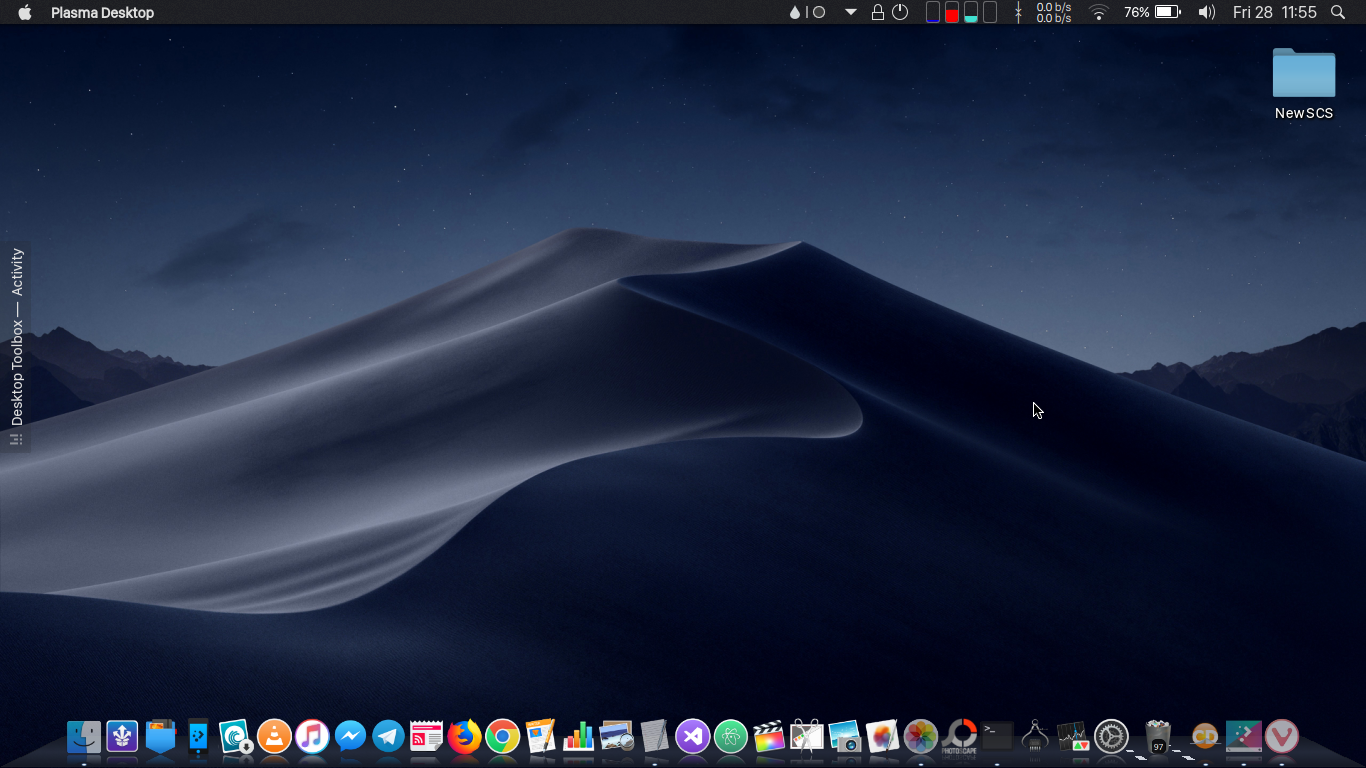
Task: Launch Visual Studio purple icon
Action: click(x=692, y=737)
